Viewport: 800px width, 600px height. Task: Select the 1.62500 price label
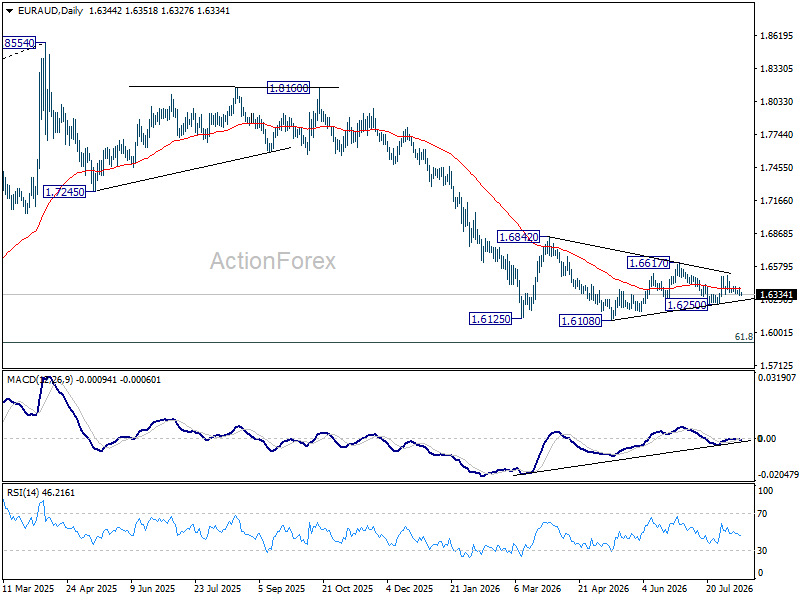point(687,305)
